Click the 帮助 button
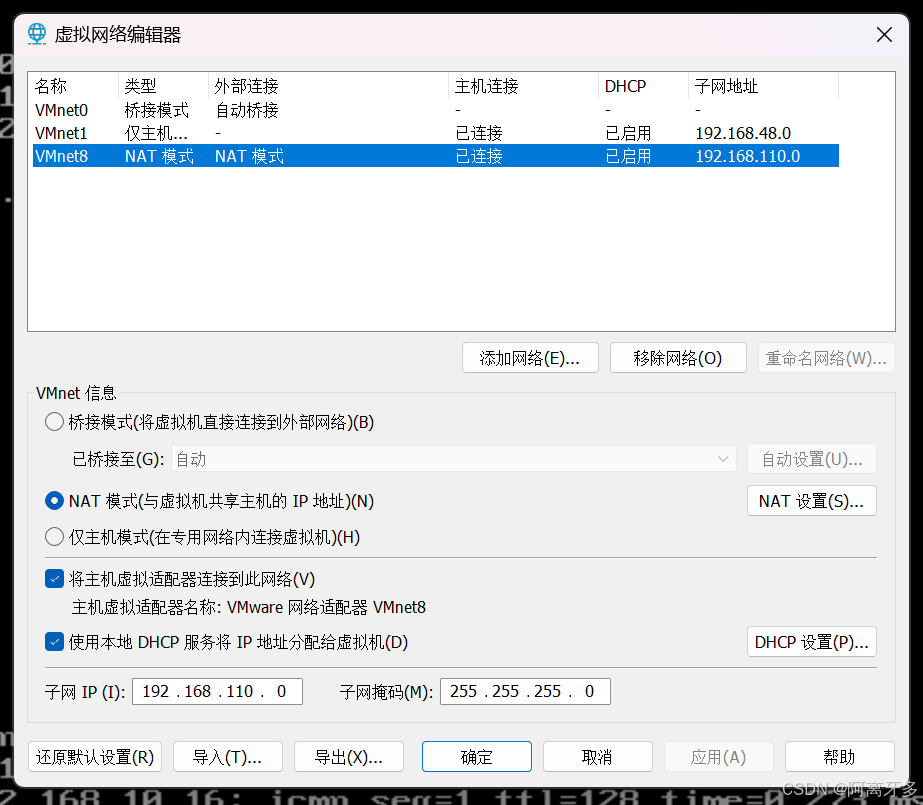923x805 pixels. 839,757
